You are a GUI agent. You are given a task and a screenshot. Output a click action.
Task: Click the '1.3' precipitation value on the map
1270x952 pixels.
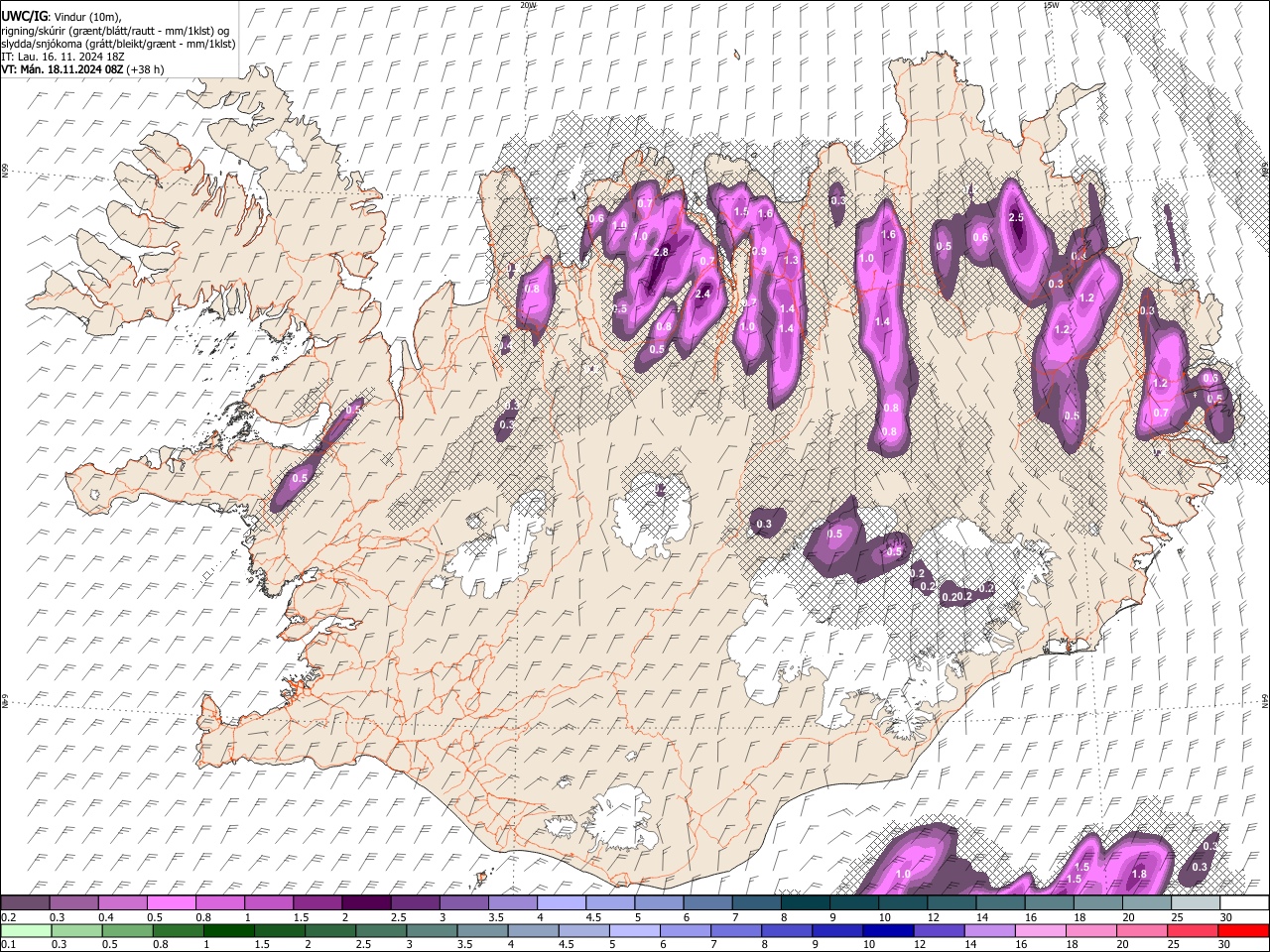(x=791, y=261)
